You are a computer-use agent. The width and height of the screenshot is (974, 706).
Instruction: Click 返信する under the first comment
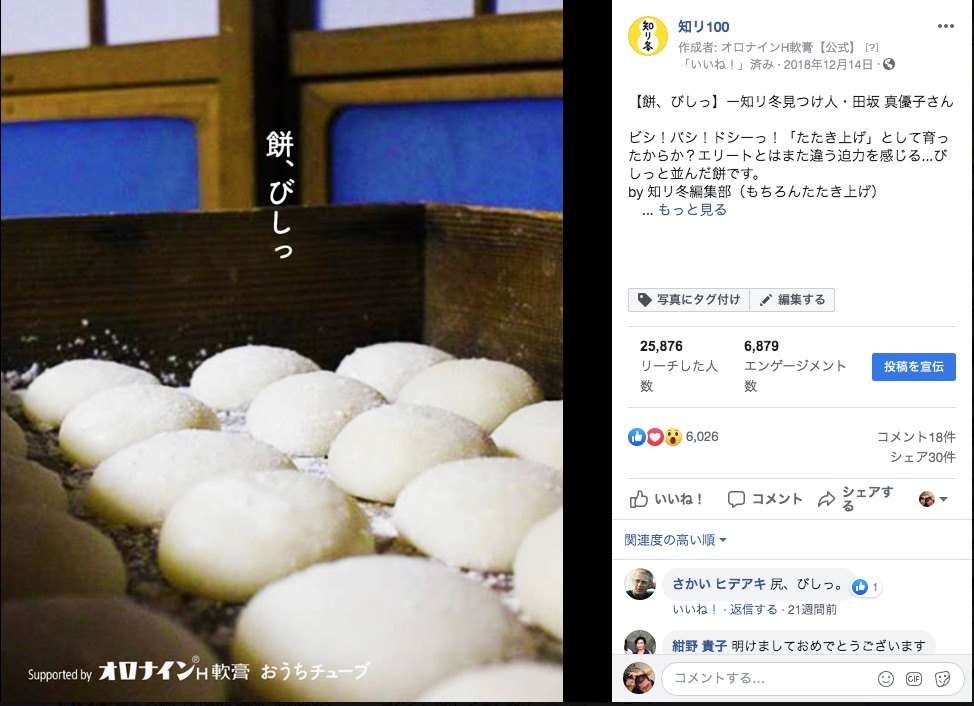pos(753,610)
